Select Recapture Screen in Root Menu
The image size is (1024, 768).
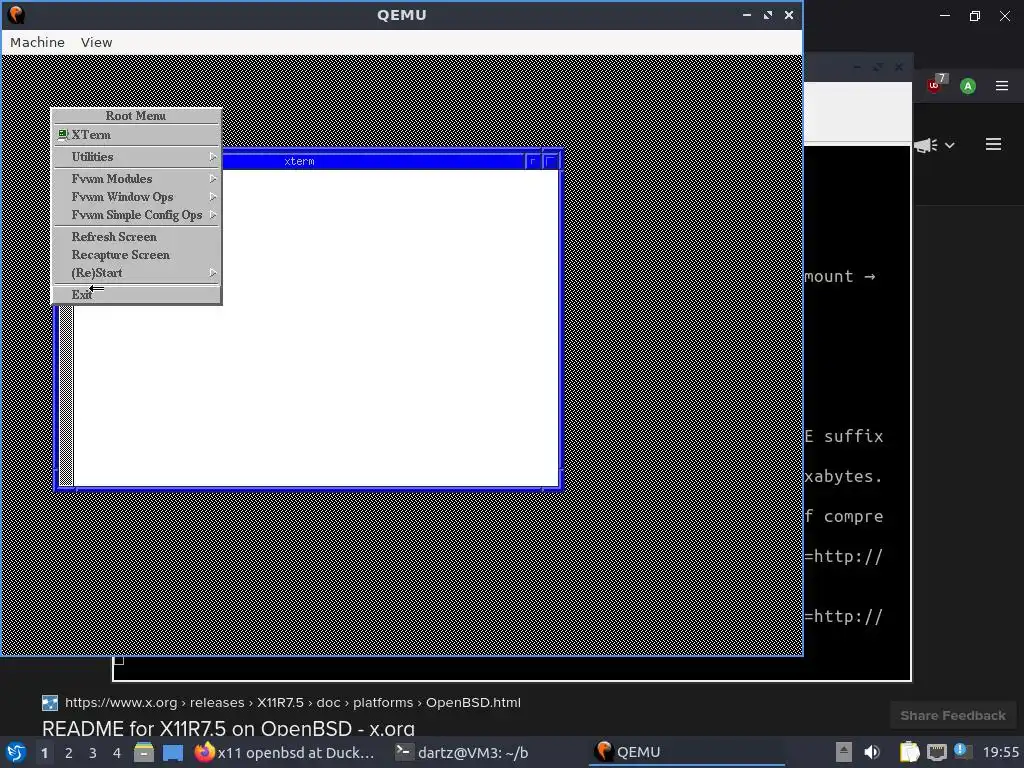(136, 255)
